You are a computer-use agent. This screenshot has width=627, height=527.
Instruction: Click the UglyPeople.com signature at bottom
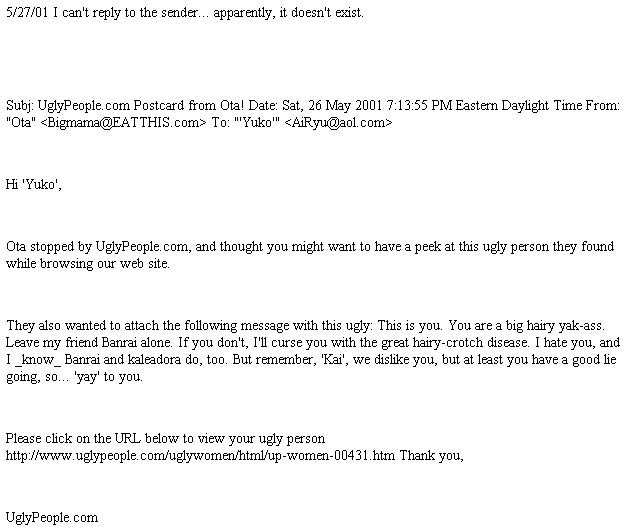[52, 518]
